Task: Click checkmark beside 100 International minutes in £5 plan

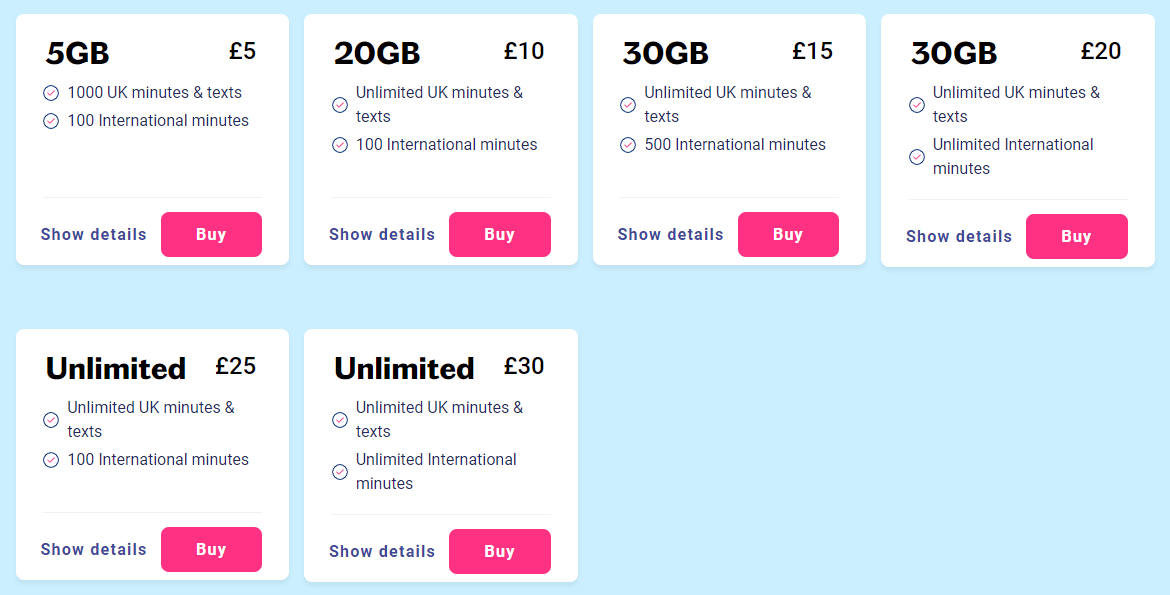Action: [51, 121]
